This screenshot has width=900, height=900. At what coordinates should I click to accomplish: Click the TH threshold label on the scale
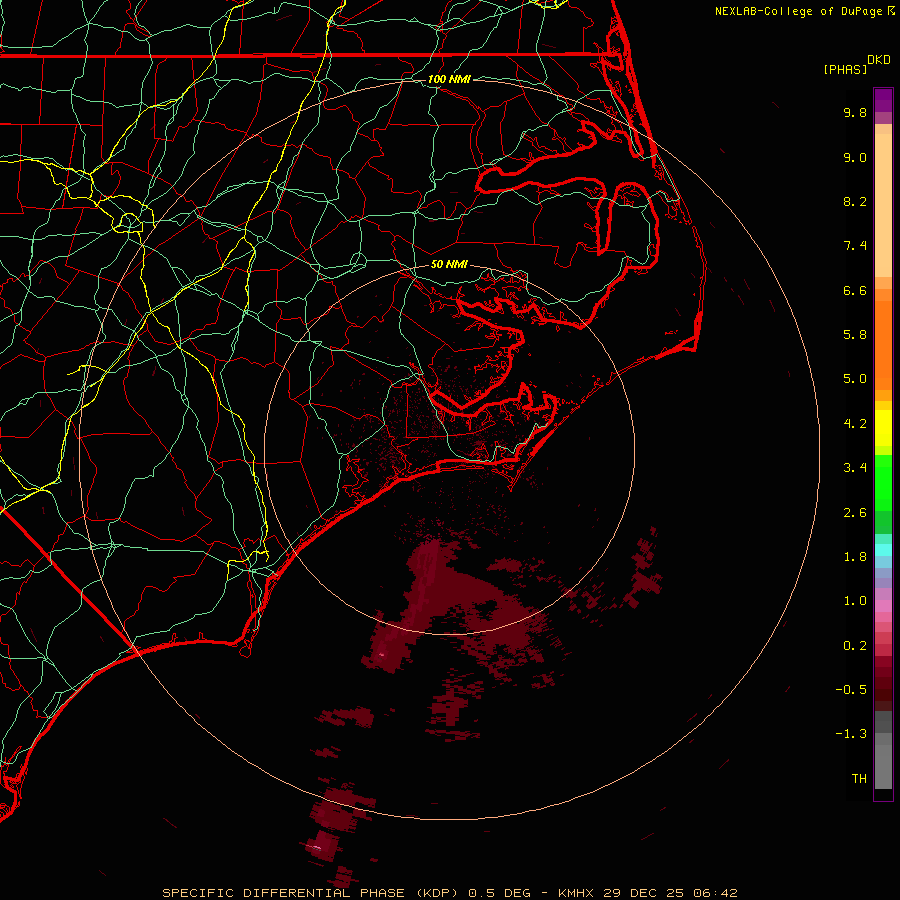(x=859, y=779)
